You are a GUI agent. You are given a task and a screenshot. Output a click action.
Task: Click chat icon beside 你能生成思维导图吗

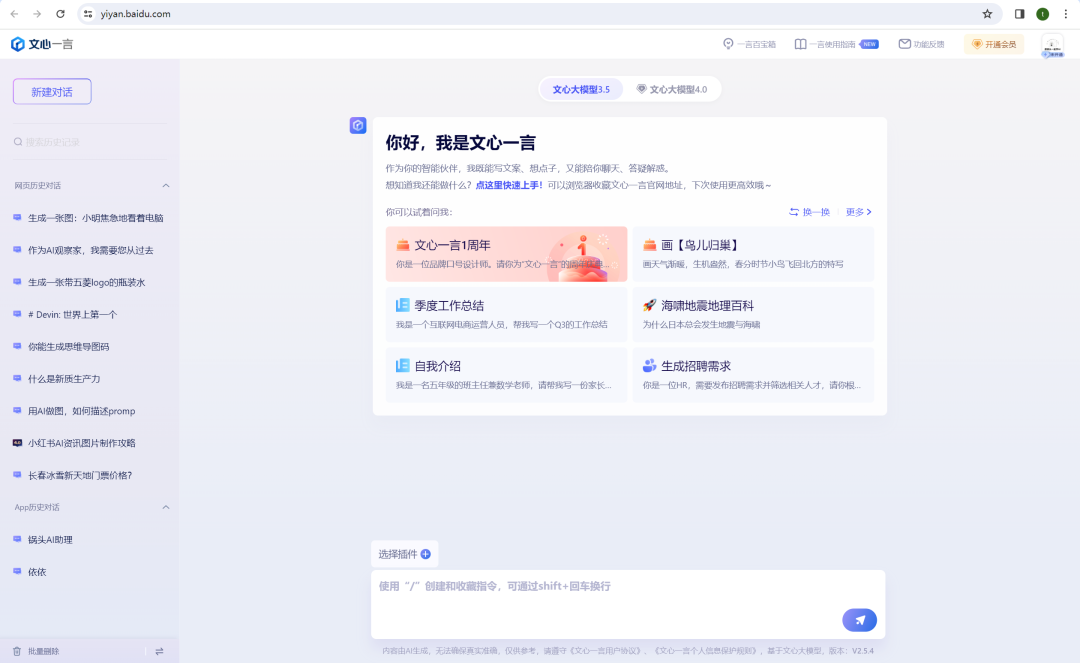[17, 346]
